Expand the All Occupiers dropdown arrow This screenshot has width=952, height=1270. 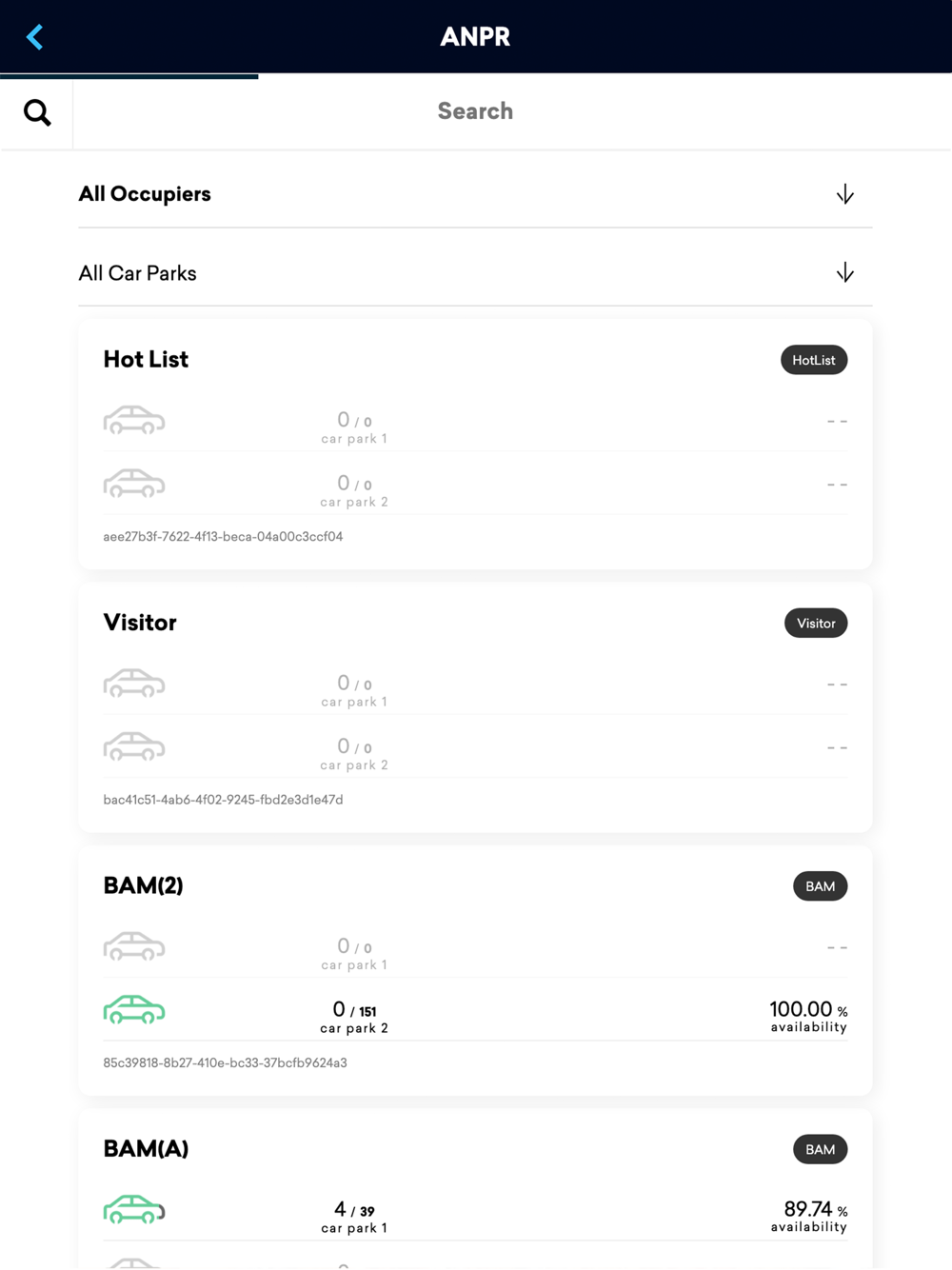[x=844, y=194]
